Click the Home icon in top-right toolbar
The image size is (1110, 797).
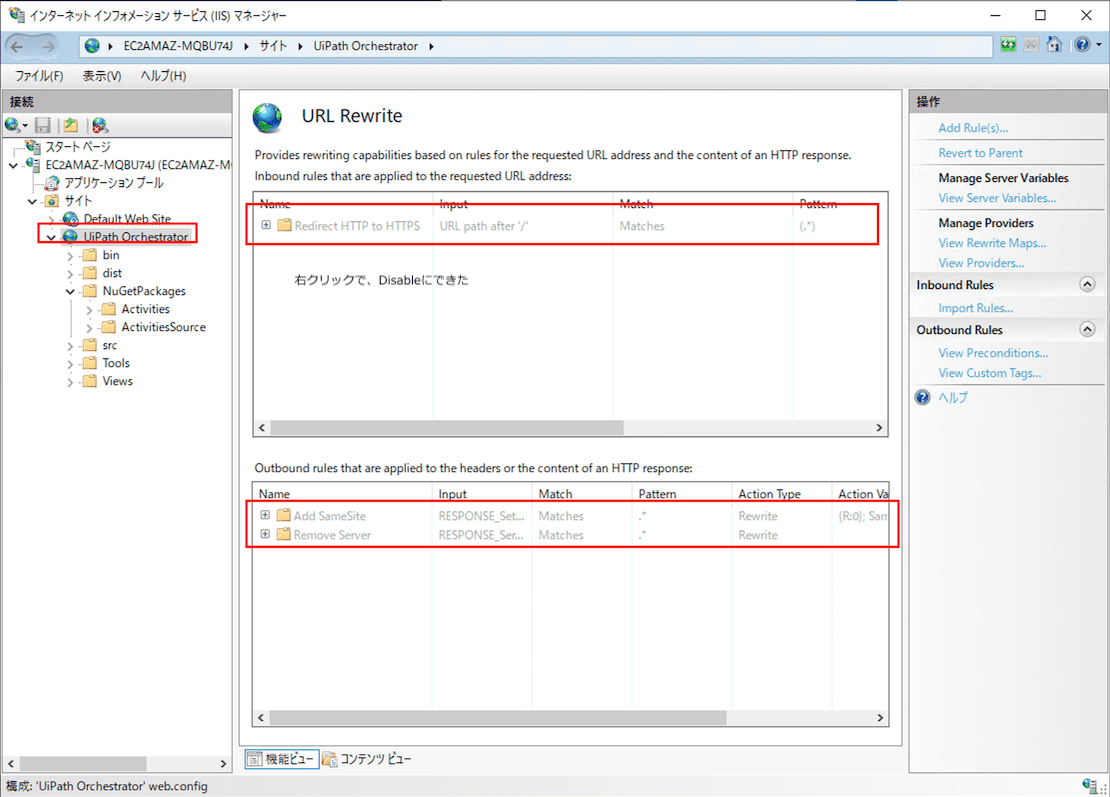click(x=1054, y=45)
